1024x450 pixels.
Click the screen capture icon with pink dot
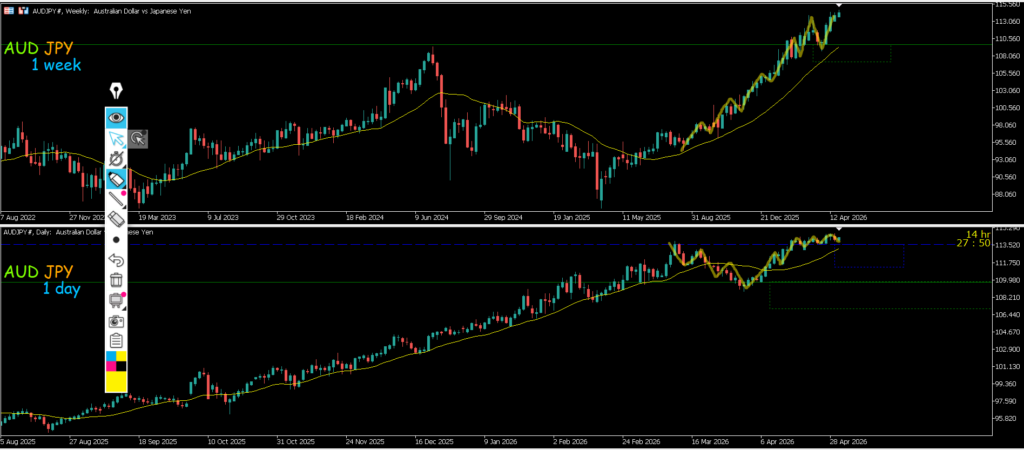point(117,300)
